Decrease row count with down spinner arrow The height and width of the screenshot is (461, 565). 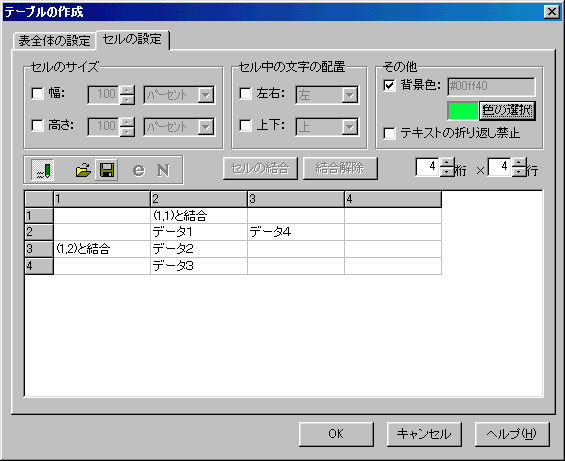point(519,172)
